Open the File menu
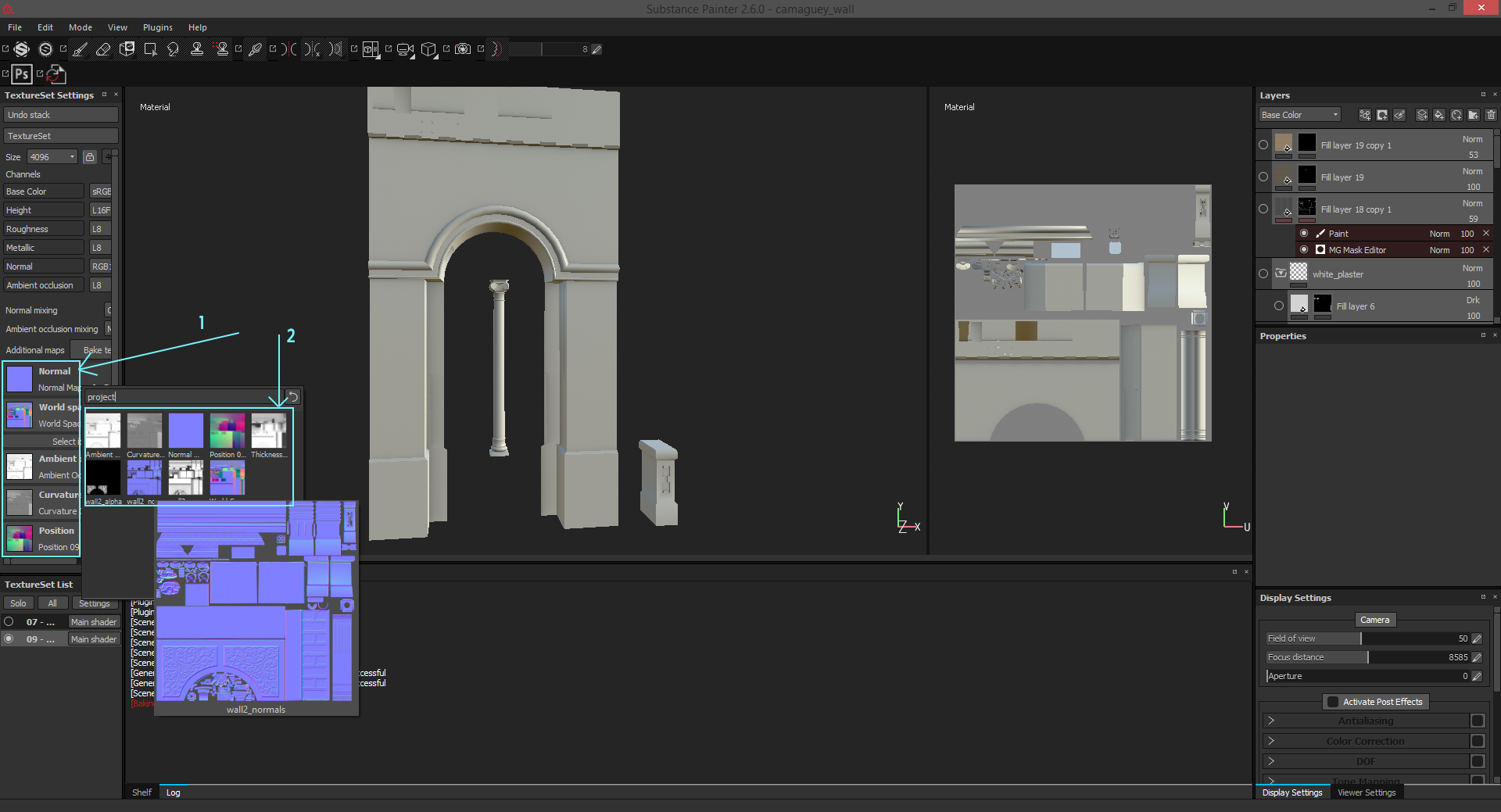 15,27
